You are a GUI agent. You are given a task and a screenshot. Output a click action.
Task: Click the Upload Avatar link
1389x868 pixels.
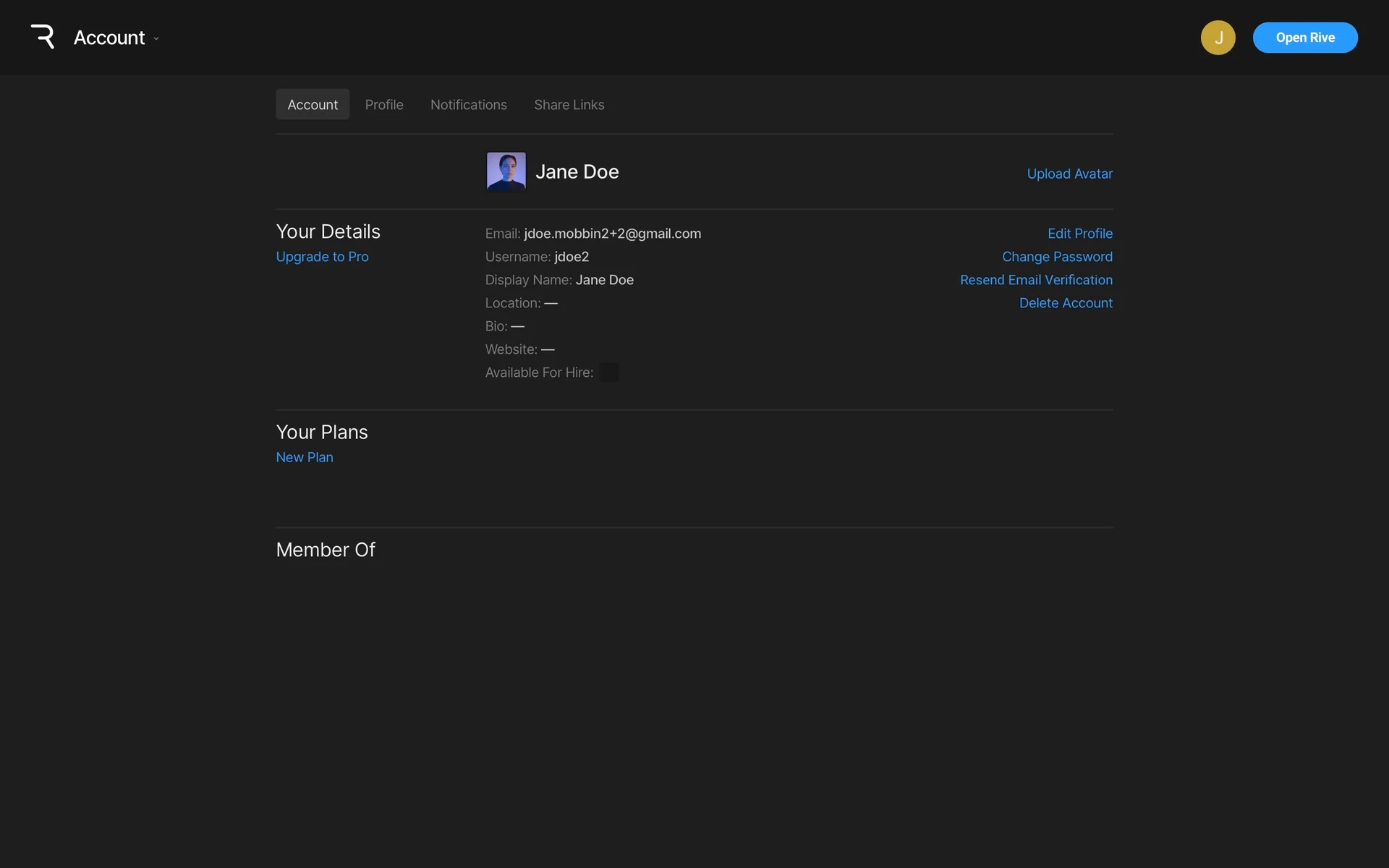coord(1069,174)
